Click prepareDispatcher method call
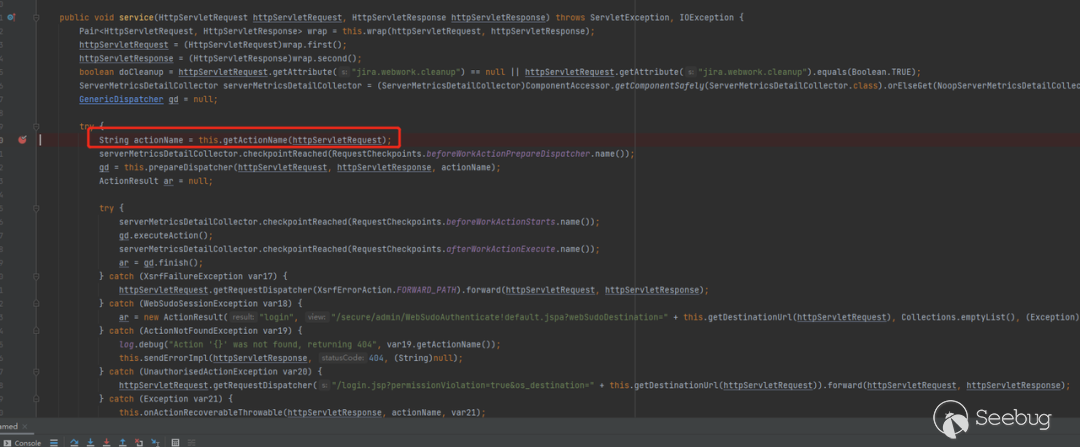Screen dimensions: 1080x447 pos(190,167)
